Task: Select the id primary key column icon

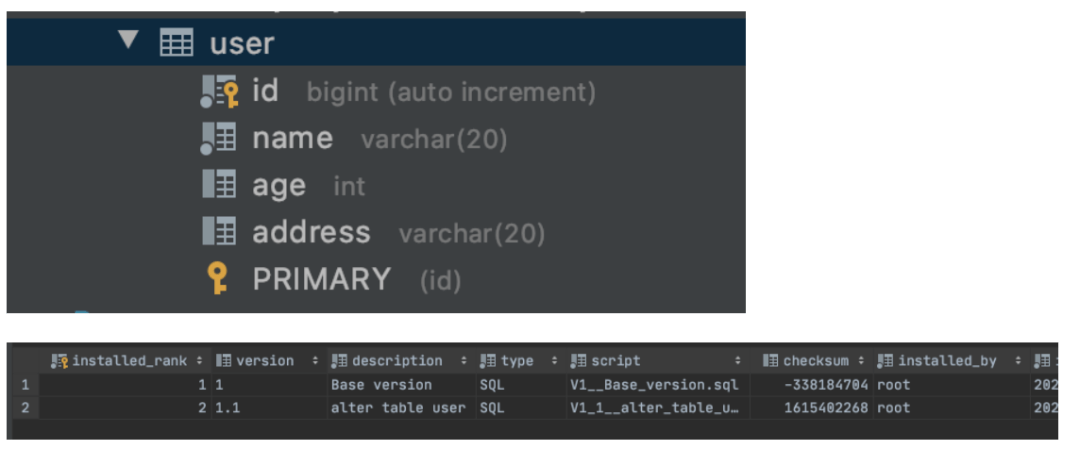Action: click(x=219, y=92)
